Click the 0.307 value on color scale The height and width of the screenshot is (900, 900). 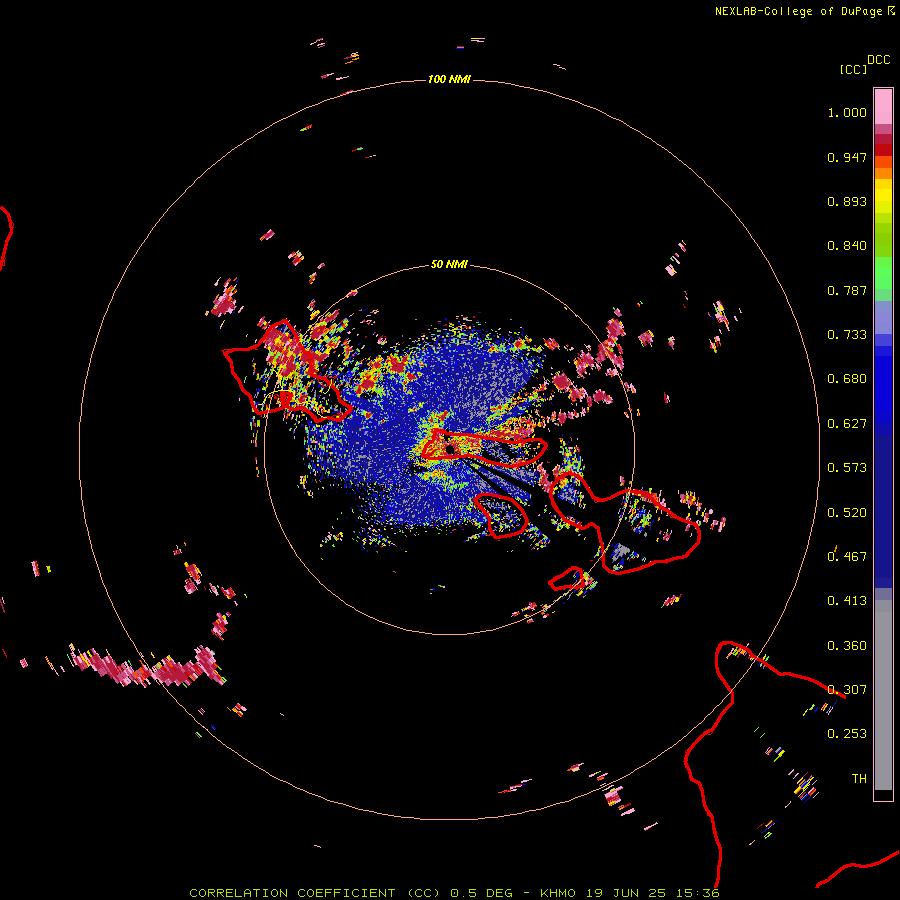pos(847,690)
